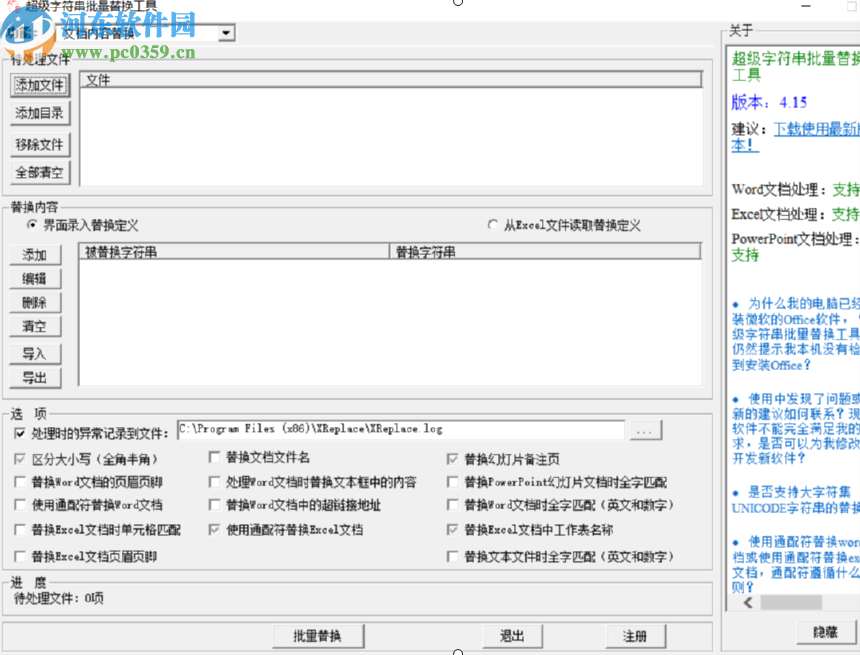Click 移除文件 to remove selected file
The height and width of the screenshot is (655, 860).
pos(39,145)
